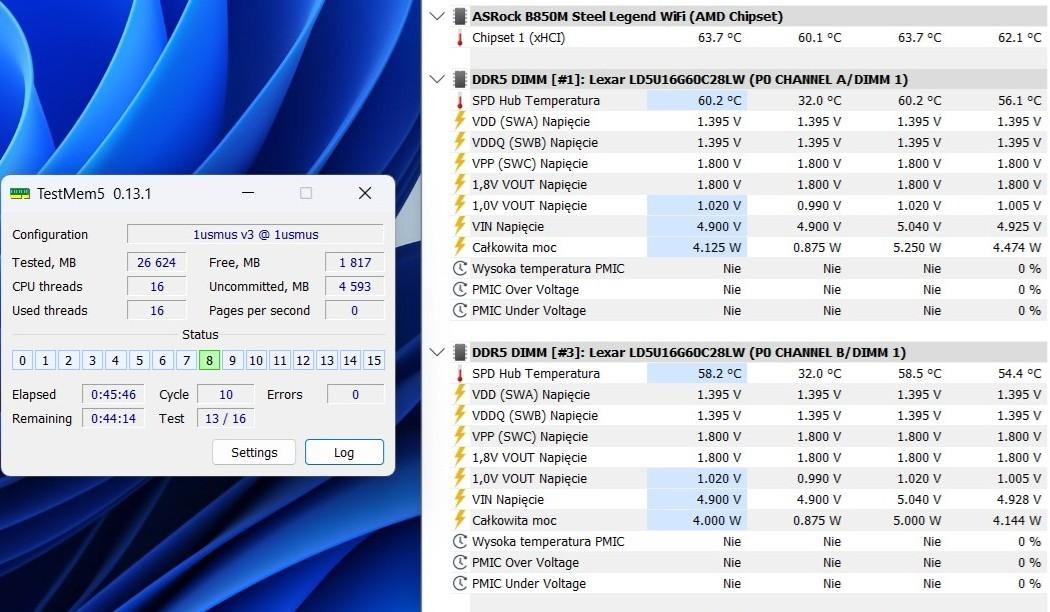Screen dimensions: 1050x612
Task: Click the chip icon of ASRock B850M header
Action: pos(460,17)
